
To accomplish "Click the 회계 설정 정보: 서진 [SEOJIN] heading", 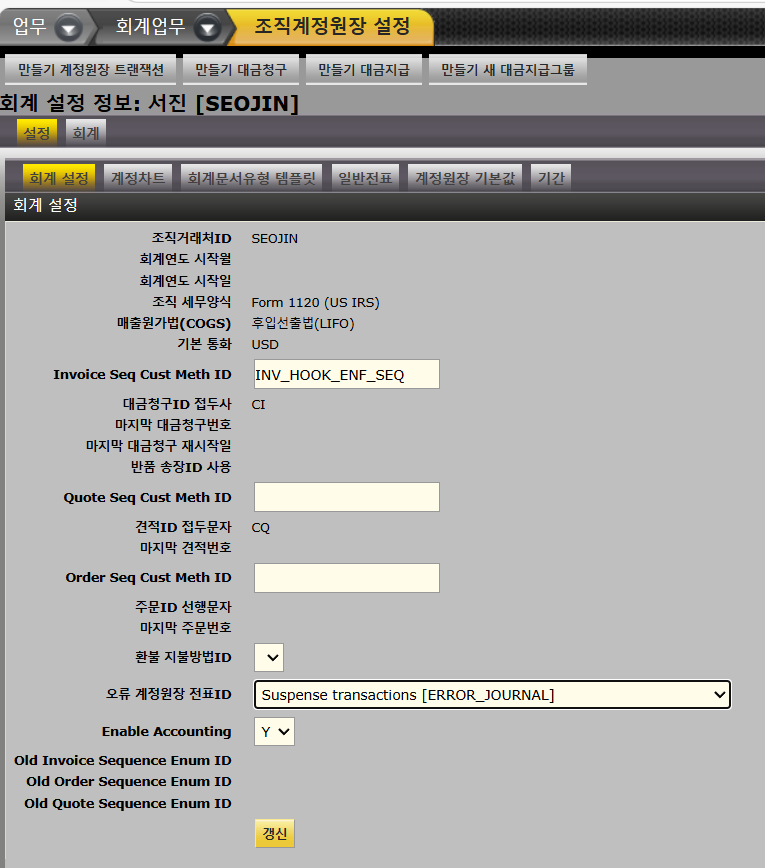I will pyautogui.click(x=149, y=104).
